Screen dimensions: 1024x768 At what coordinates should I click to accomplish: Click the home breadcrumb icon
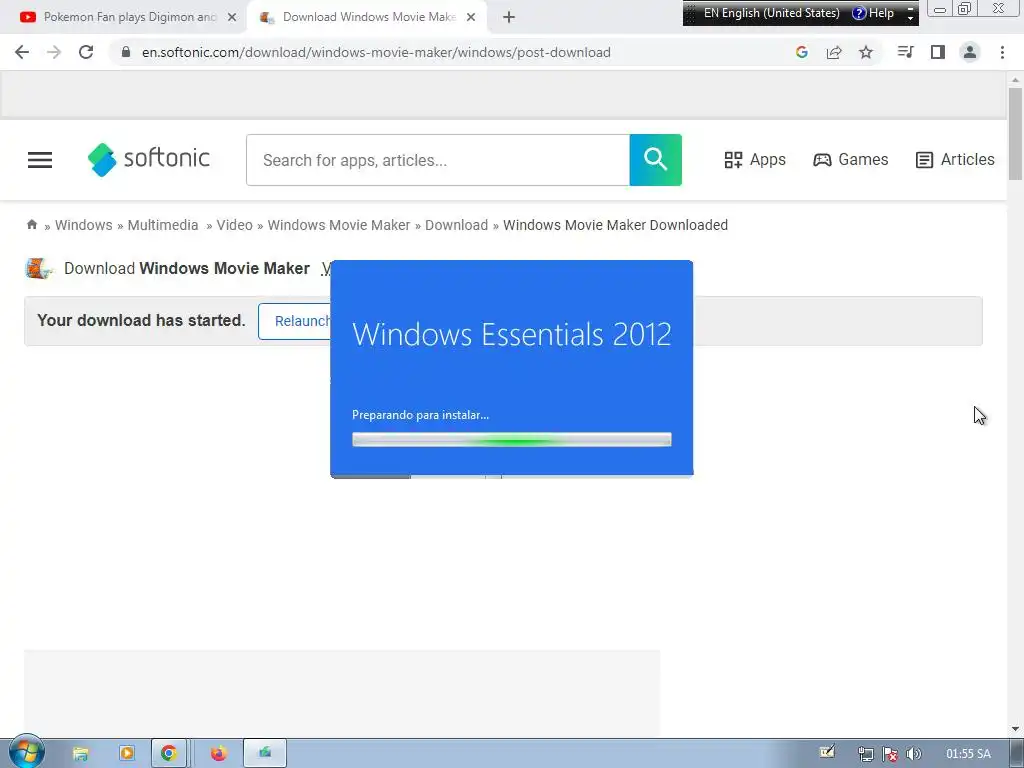pos(32,225)
